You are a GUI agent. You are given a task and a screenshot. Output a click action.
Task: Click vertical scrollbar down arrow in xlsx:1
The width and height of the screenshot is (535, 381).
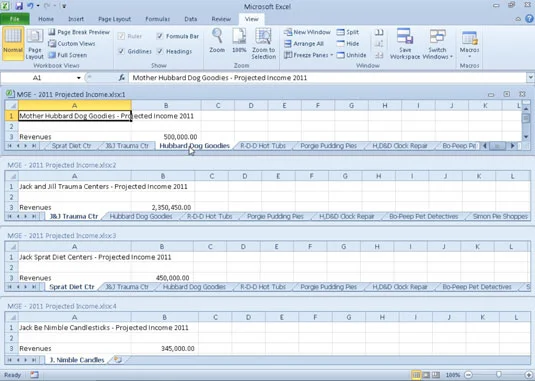click(x=526, y=137)
